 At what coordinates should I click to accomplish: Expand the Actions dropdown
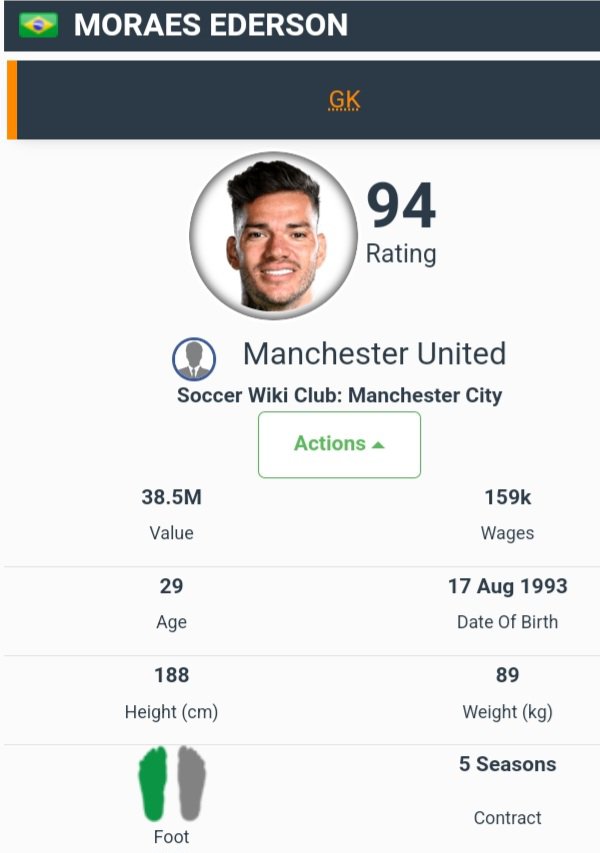click(339, 444)
